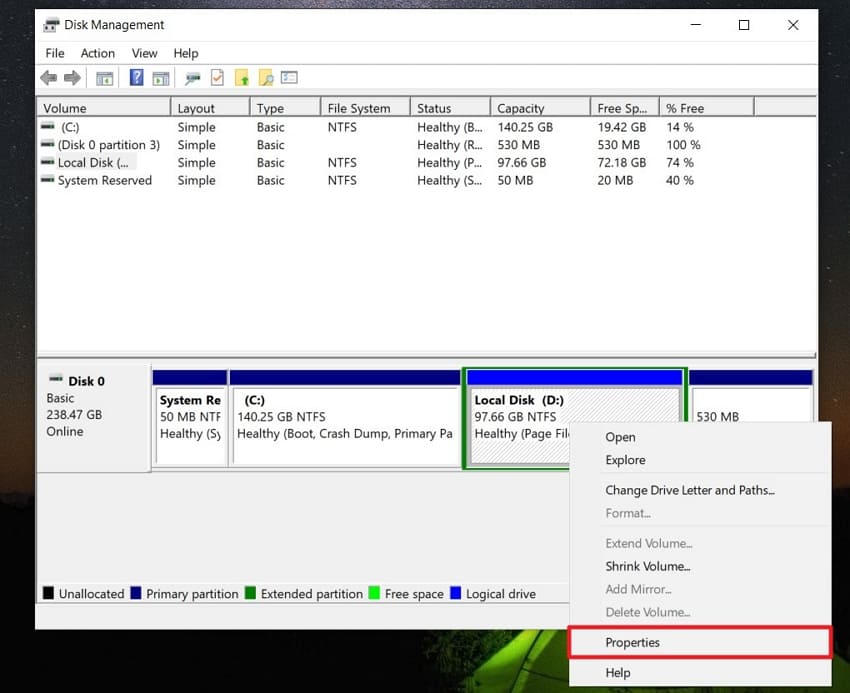
Task: Open the View menu
Action: pos(144,53)
